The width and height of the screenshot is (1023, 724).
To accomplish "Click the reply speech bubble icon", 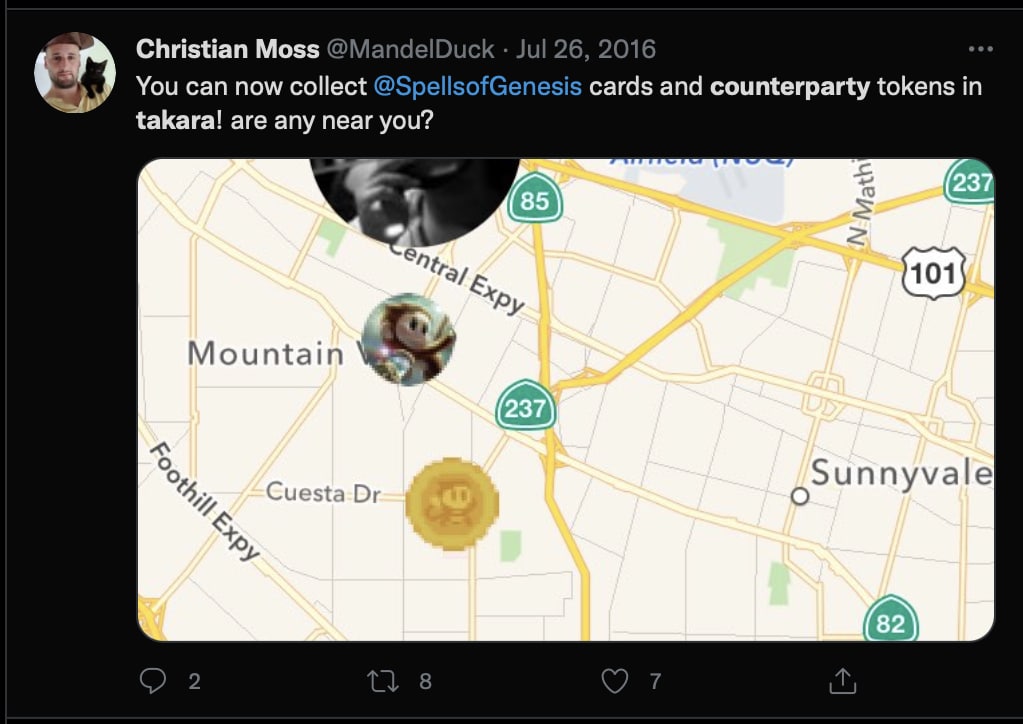I will coord(153,681).
